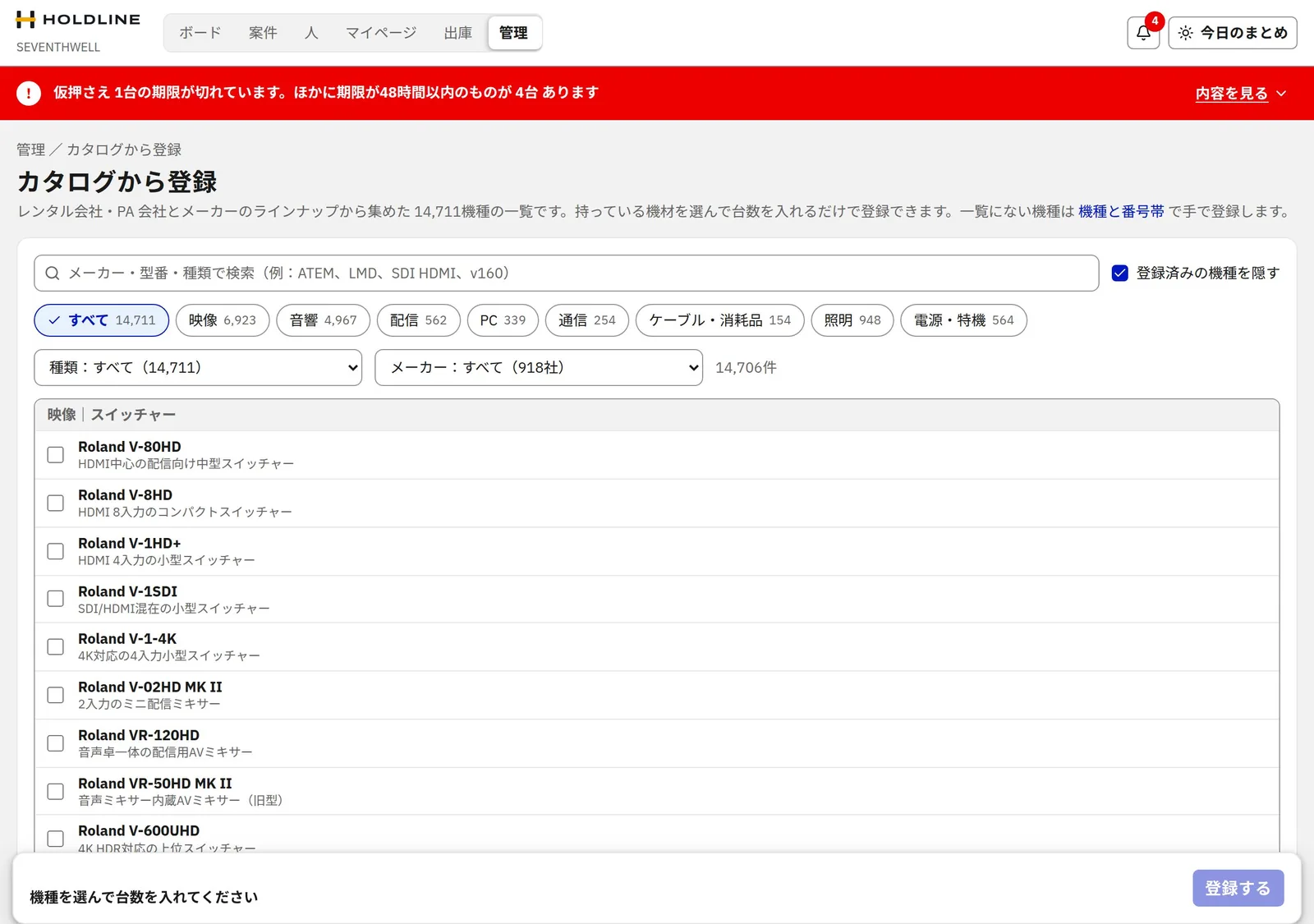This screenshot has height=924, width=1314.
Task: Focus the catalog search field
Action: 567,274
